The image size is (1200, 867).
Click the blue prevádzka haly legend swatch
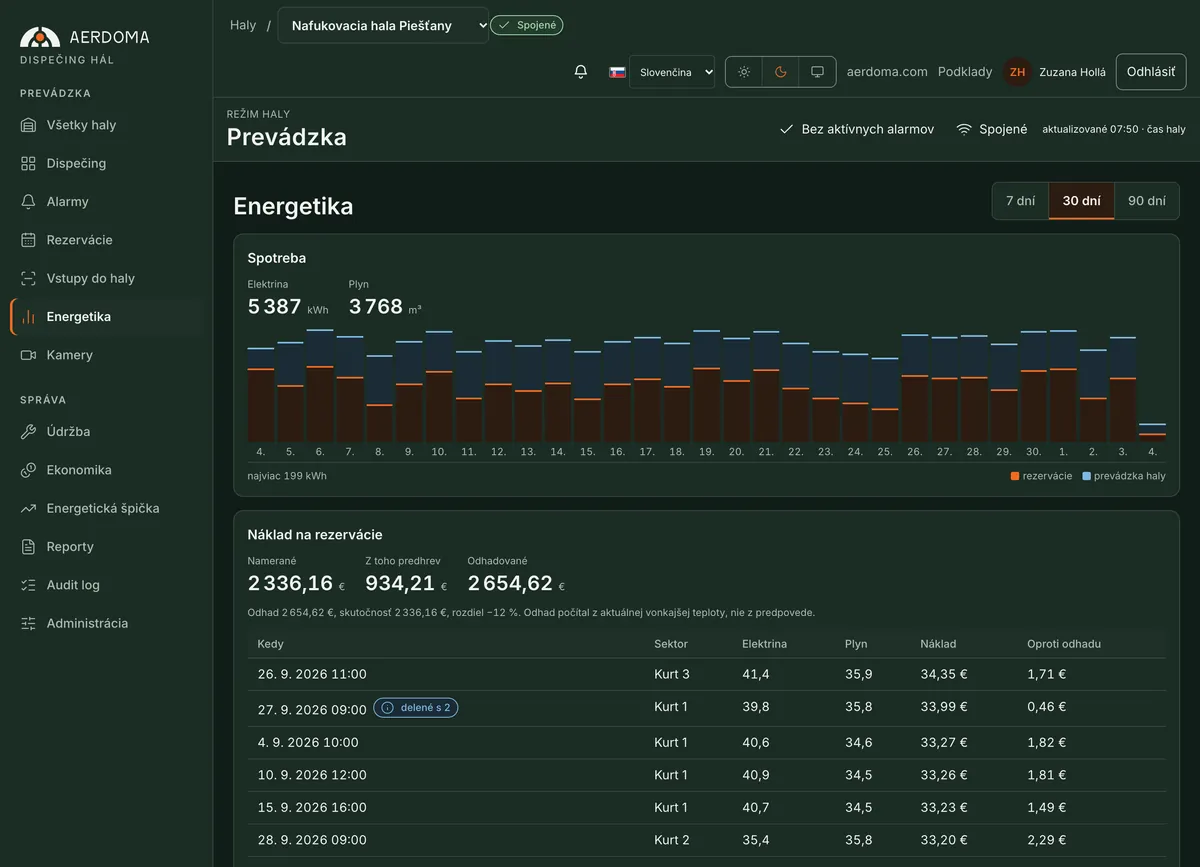1085,476
